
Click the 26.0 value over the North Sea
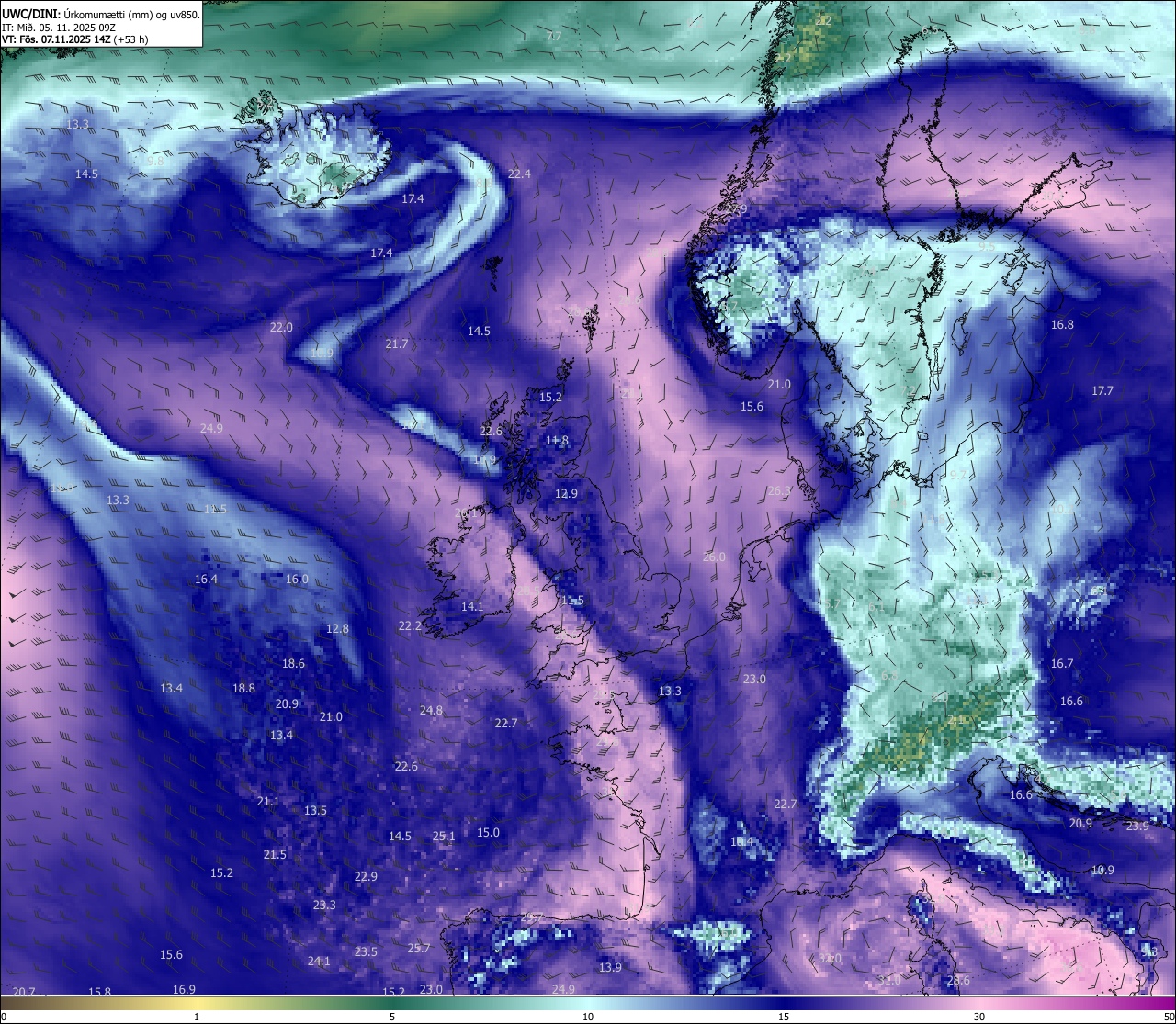tap(714, 557)
